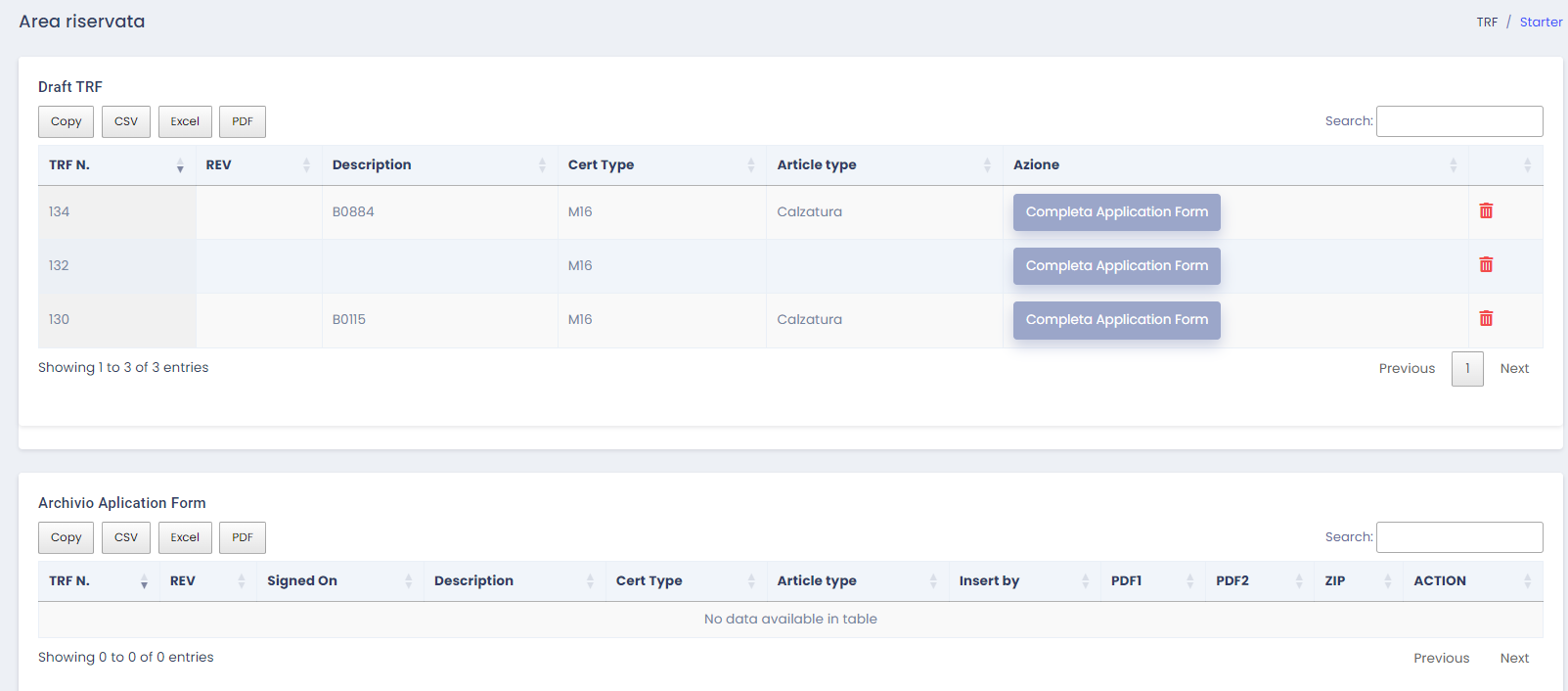The height and width of the screenshot is (691, 1568).
Task: Sort Archivio table by REV column
Action: point(207,581)
